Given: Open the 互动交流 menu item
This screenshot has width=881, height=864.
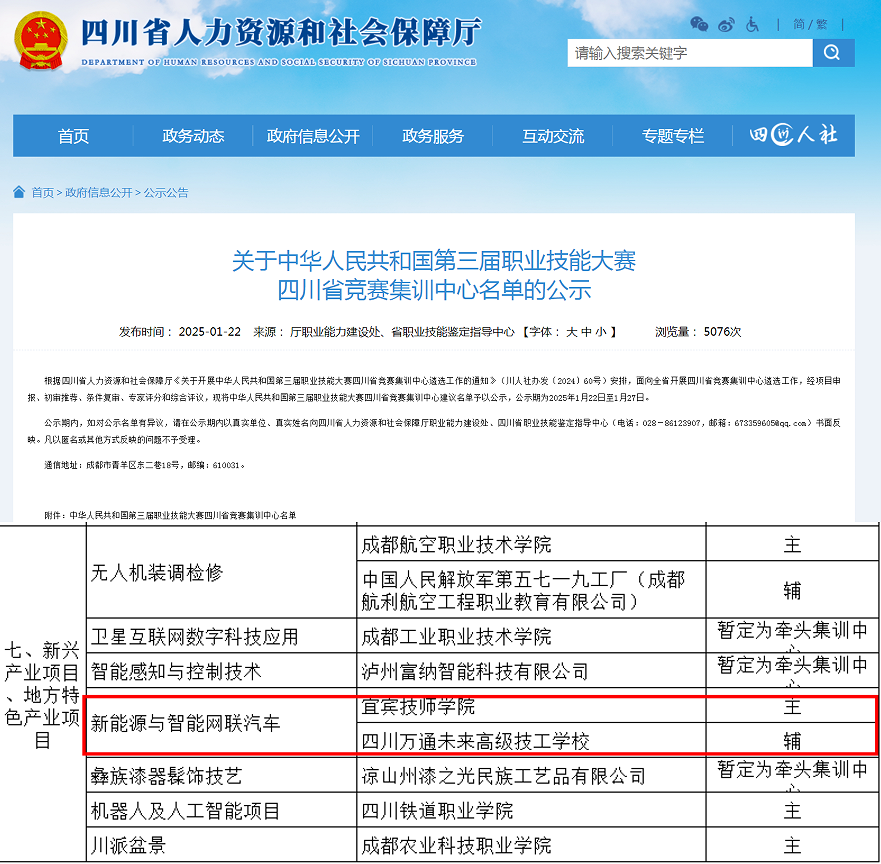Looking at the screenshot, I should [553, 136].
